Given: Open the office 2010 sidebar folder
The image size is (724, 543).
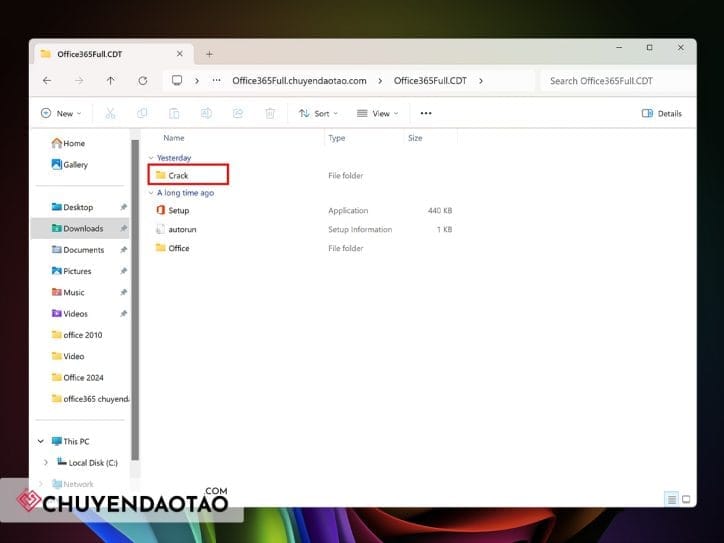Looking at the screenshot, I should pos(77,335).
